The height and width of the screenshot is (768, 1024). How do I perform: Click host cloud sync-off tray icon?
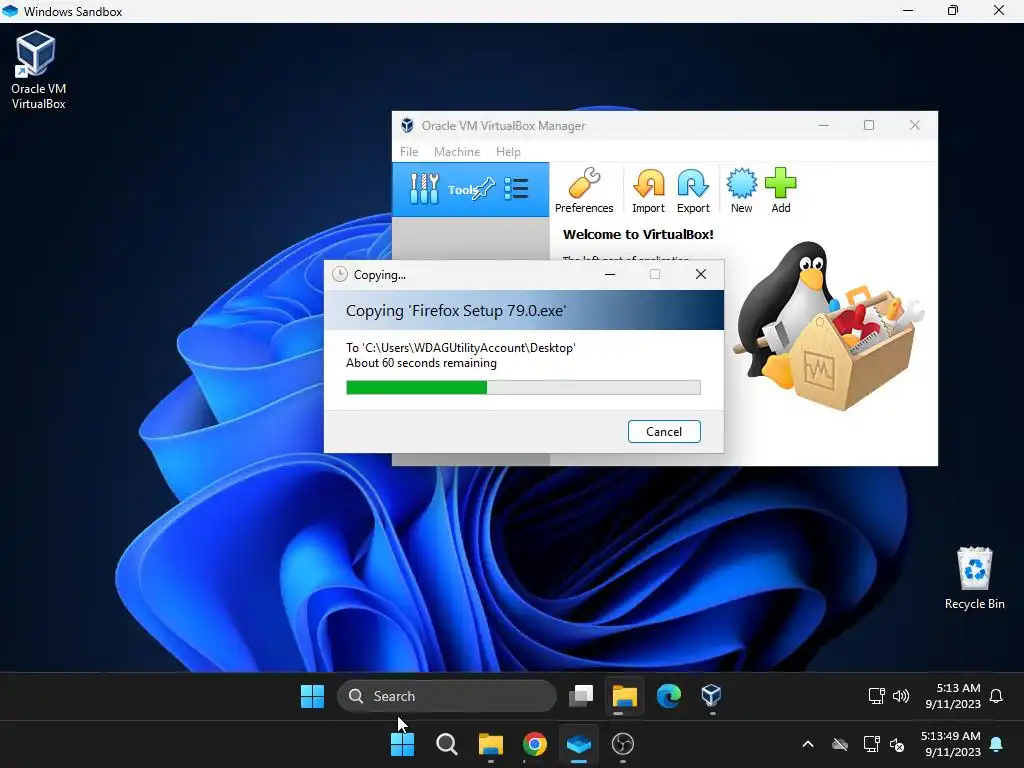[x=840, y=744]
